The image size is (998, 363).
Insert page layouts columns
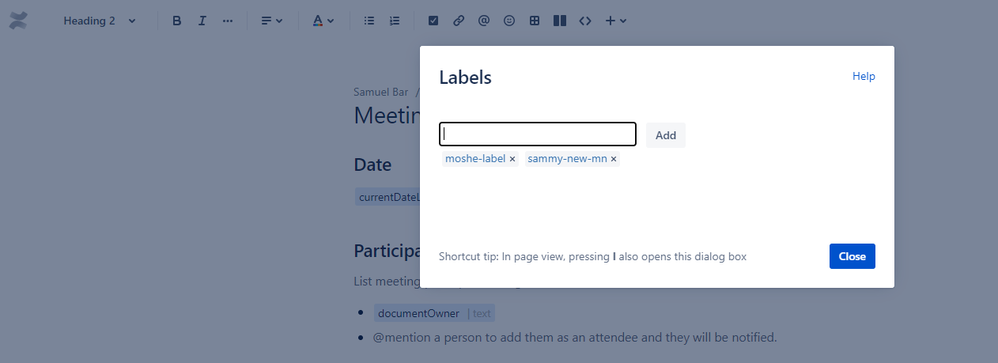560,20
